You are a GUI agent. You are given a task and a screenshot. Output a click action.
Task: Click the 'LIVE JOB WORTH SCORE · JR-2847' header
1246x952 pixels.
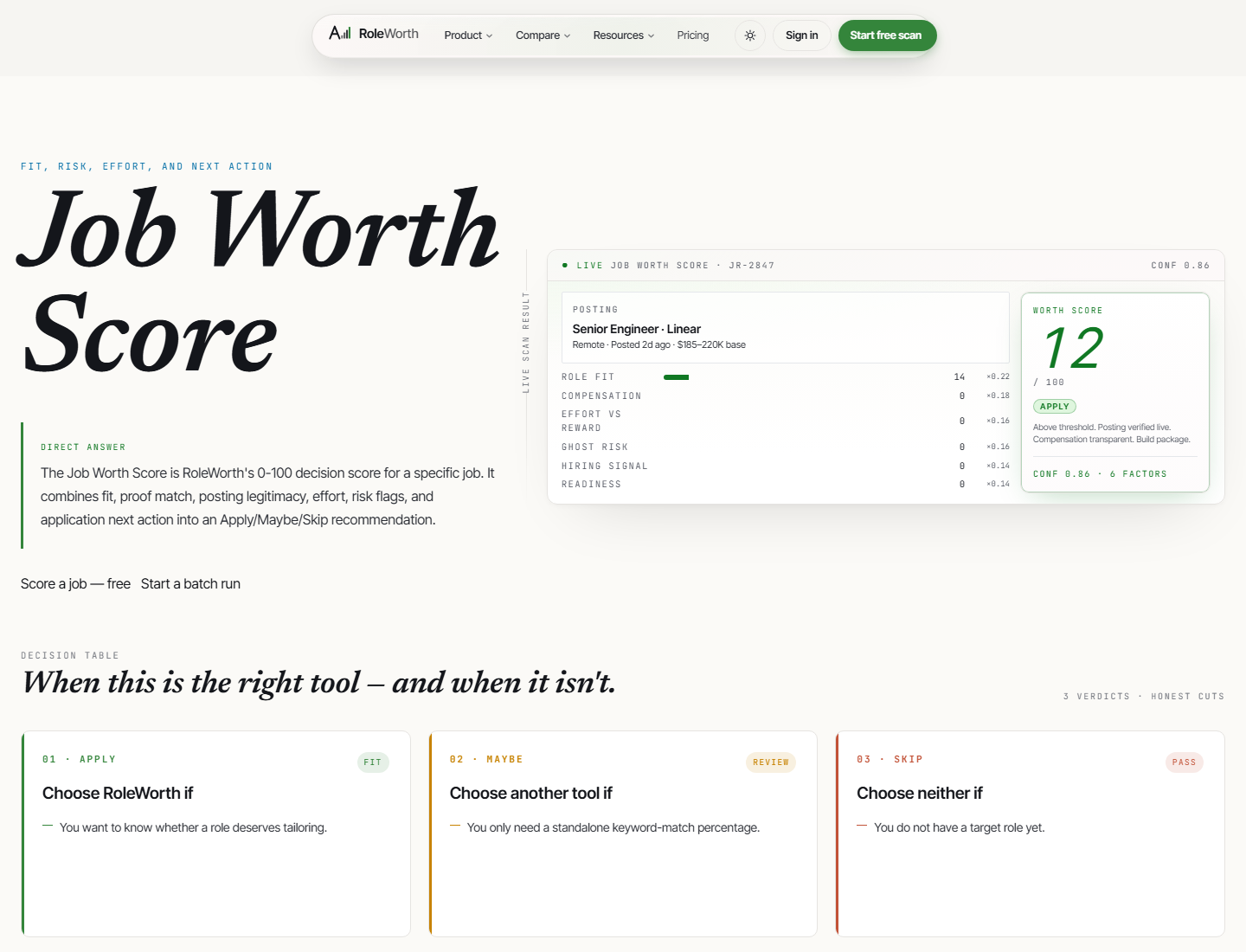click(x=675, y=266)
